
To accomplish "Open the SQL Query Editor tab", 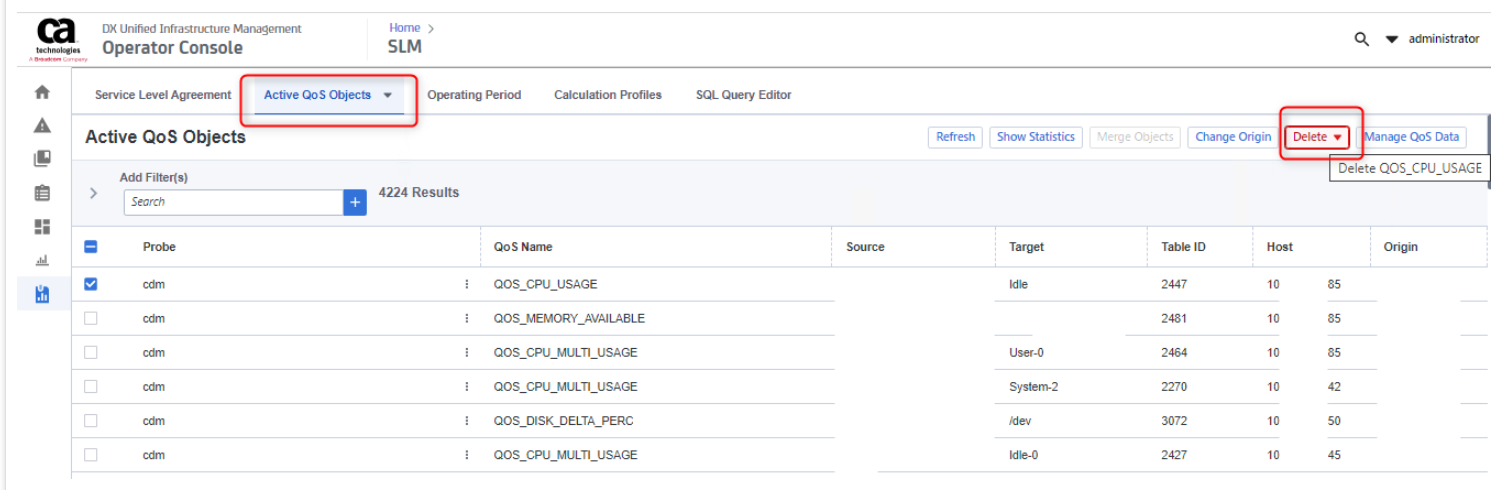I will coord(743,95).
